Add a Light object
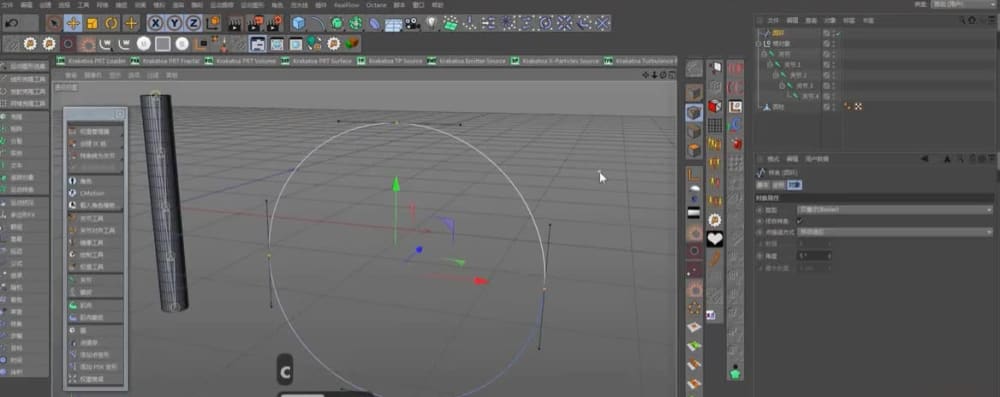Image resolution: width=1000 pixels, height=397 pixels. [432, 24]
